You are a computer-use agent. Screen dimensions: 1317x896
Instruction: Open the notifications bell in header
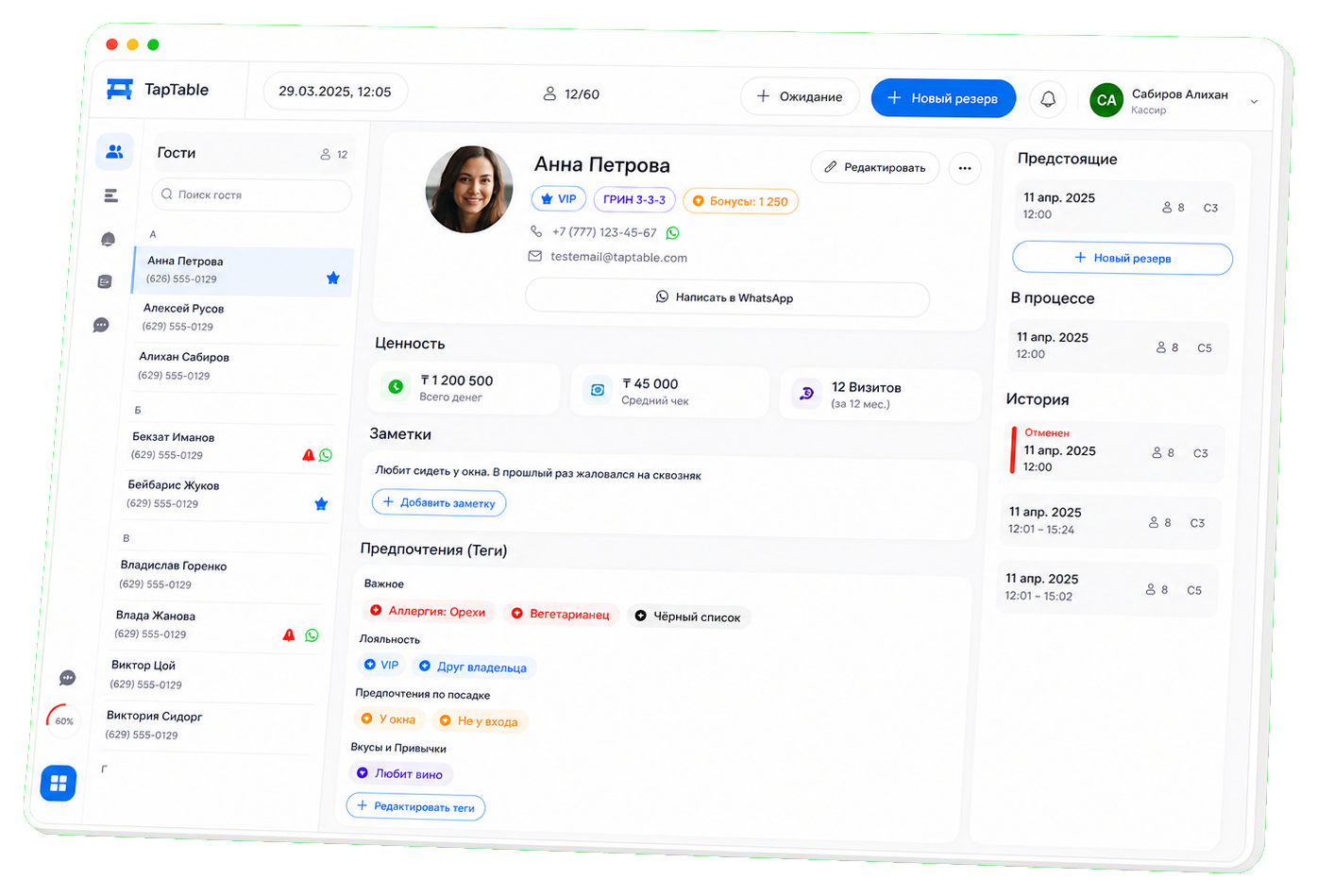tap(1048, 99)
